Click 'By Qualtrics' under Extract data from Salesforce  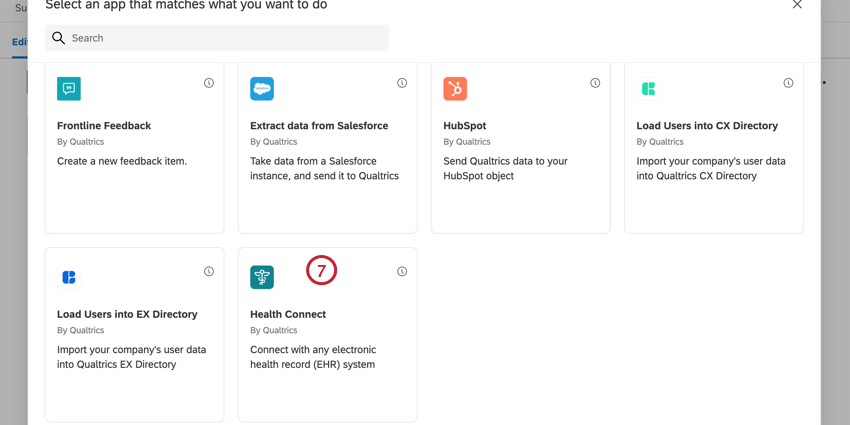click(x=274, y=141)
